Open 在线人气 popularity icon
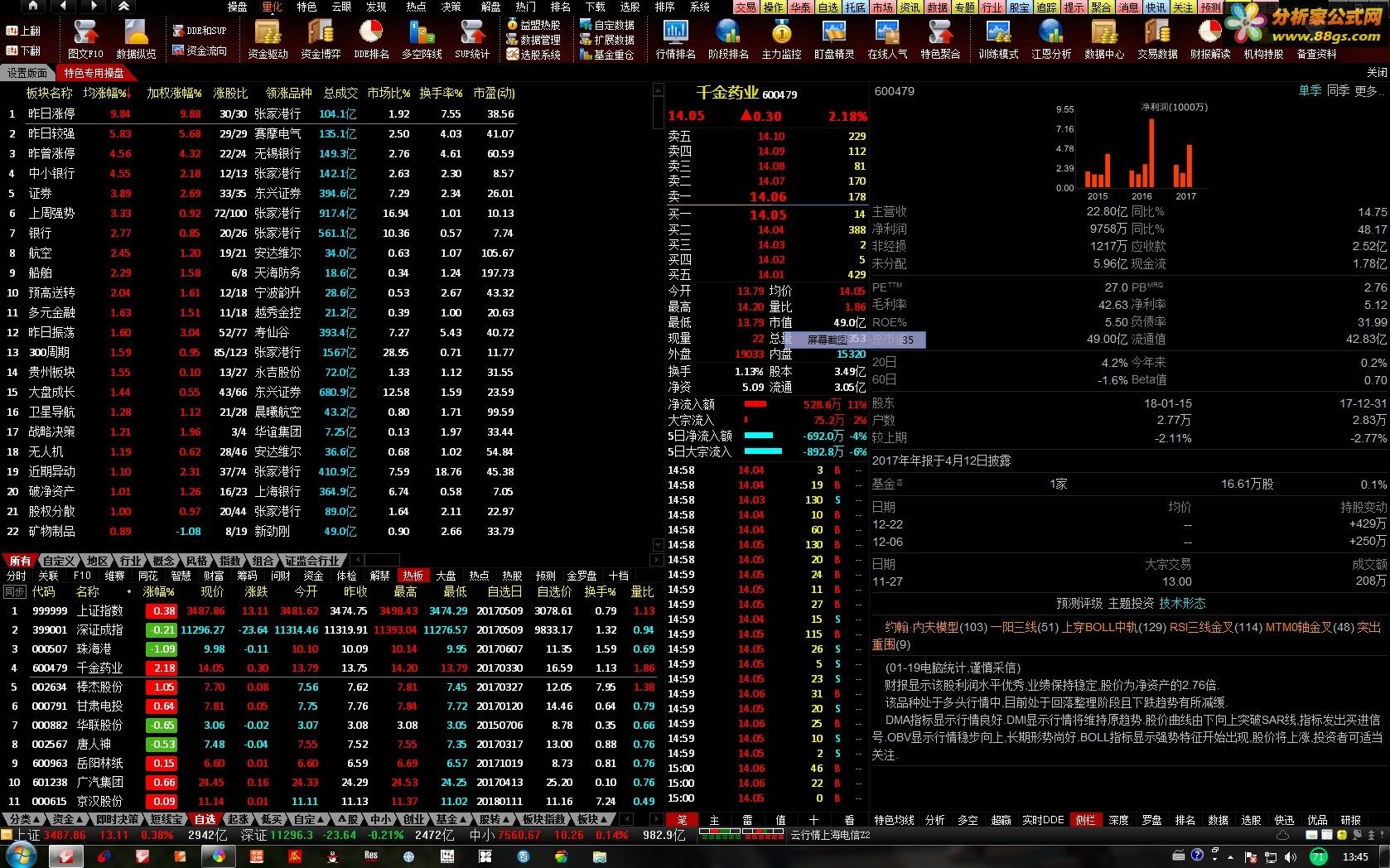Screen dimensions: 1390x868 pos(887,39)
